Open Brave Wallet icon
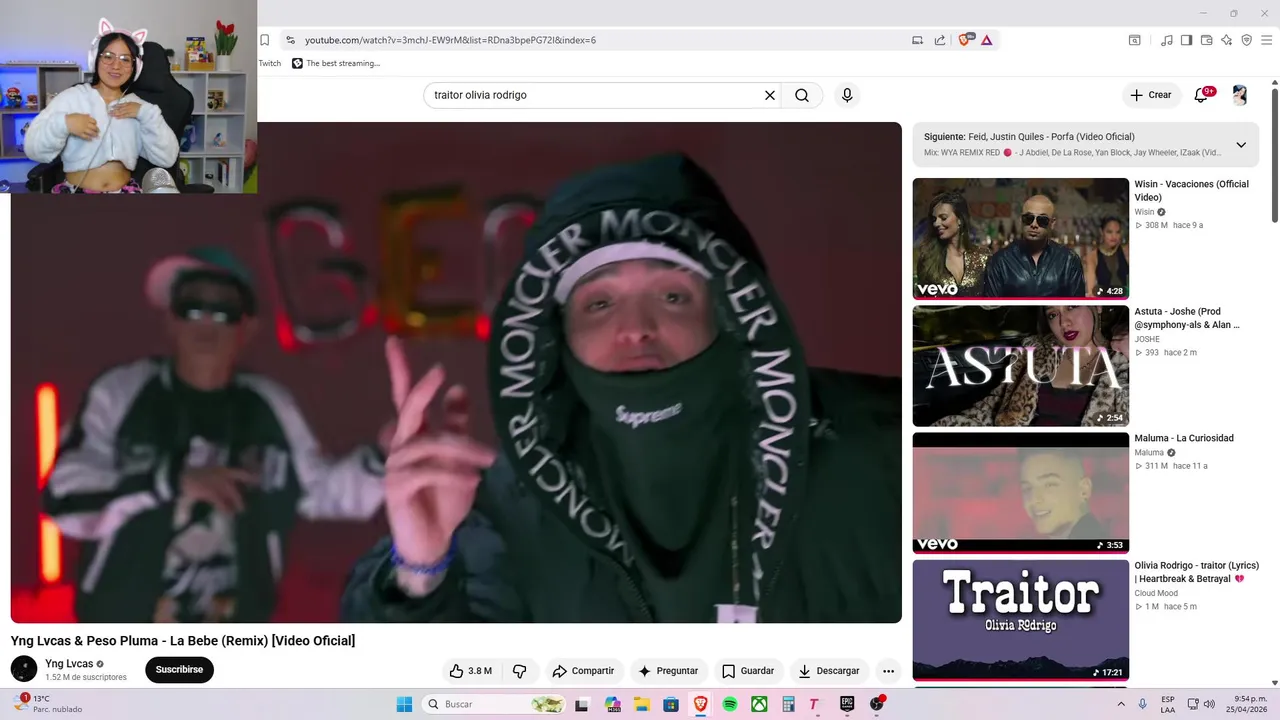The height and width of the screenshot is (720, 1280). point(1206,40)
